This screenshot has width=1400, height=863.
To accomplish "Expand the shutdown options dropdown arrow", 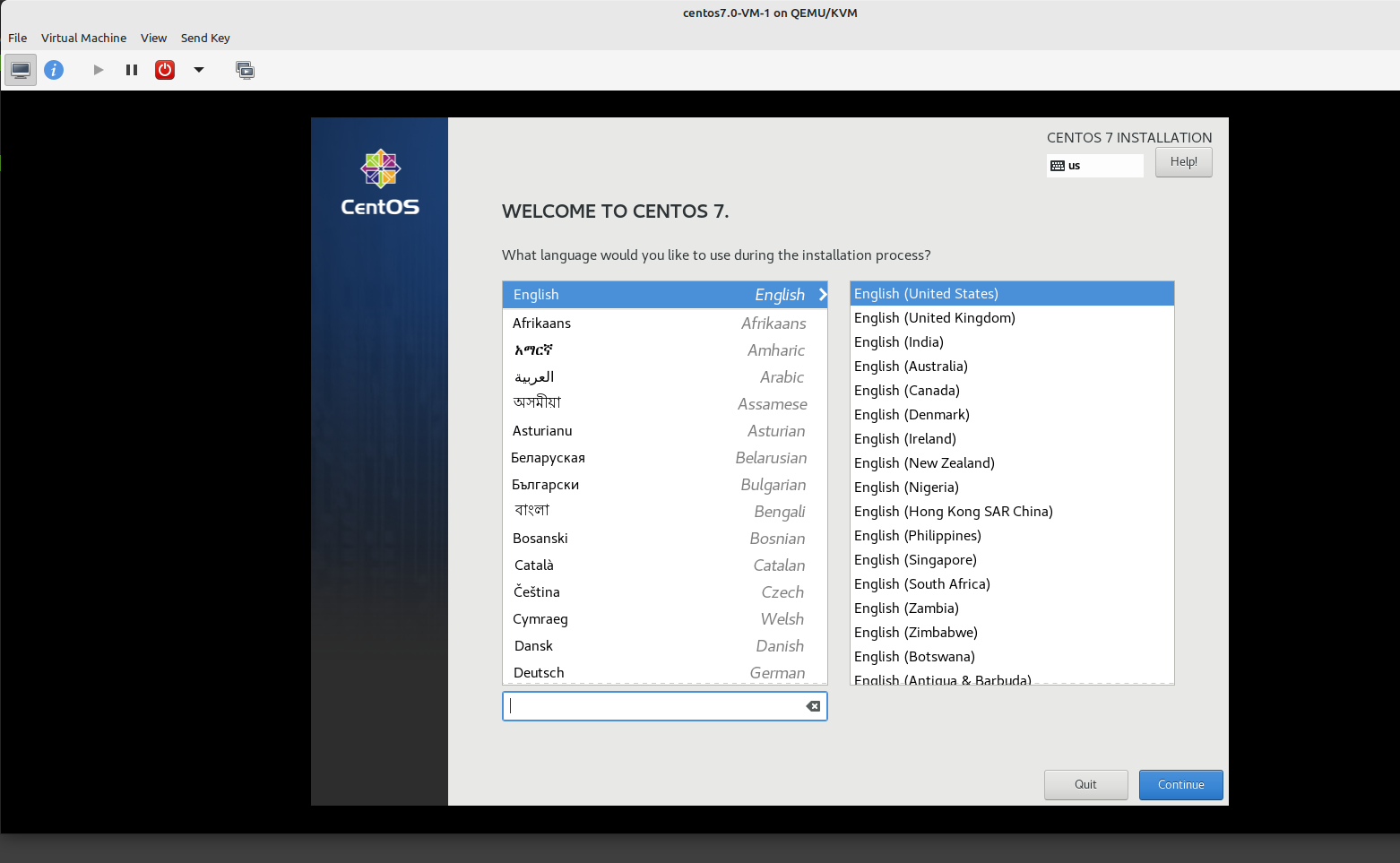I will 199,70.
